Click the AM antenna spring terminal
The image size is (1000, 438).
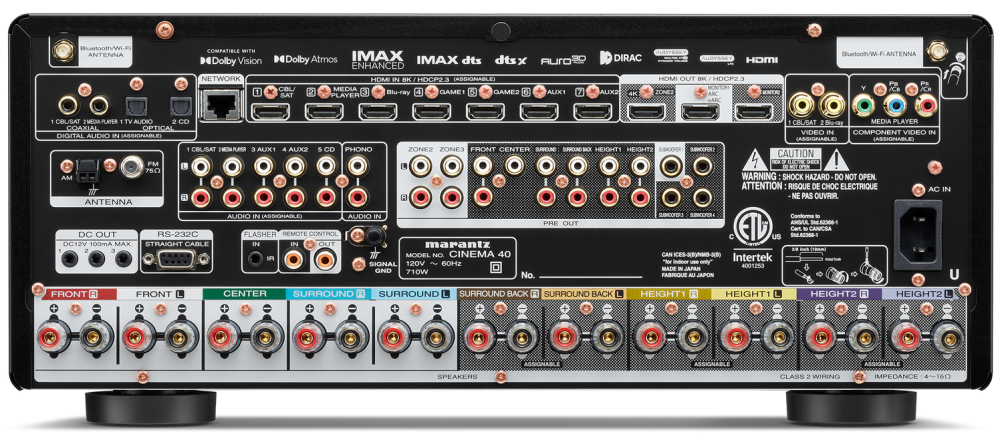pos(87,171)
